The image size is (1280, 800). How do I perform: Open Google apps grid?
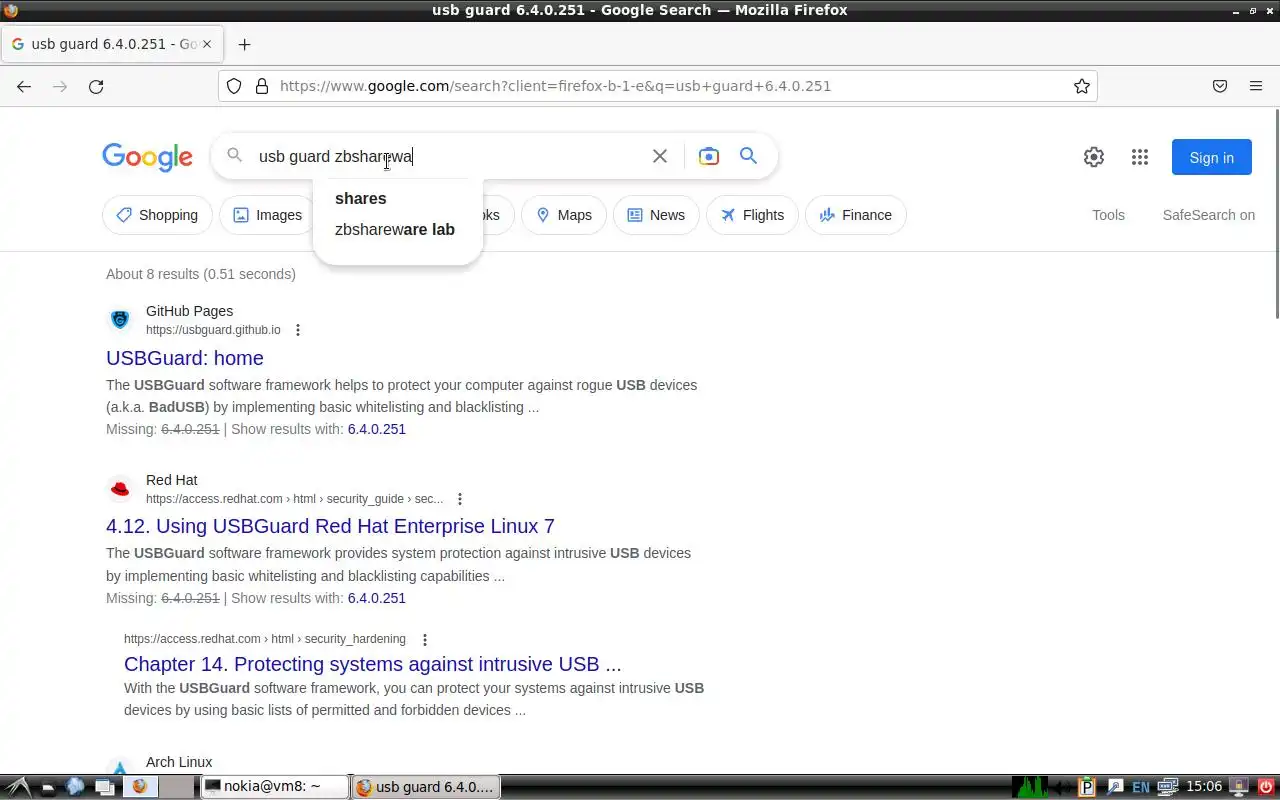pyautogui.click(x=1140, y=157)
